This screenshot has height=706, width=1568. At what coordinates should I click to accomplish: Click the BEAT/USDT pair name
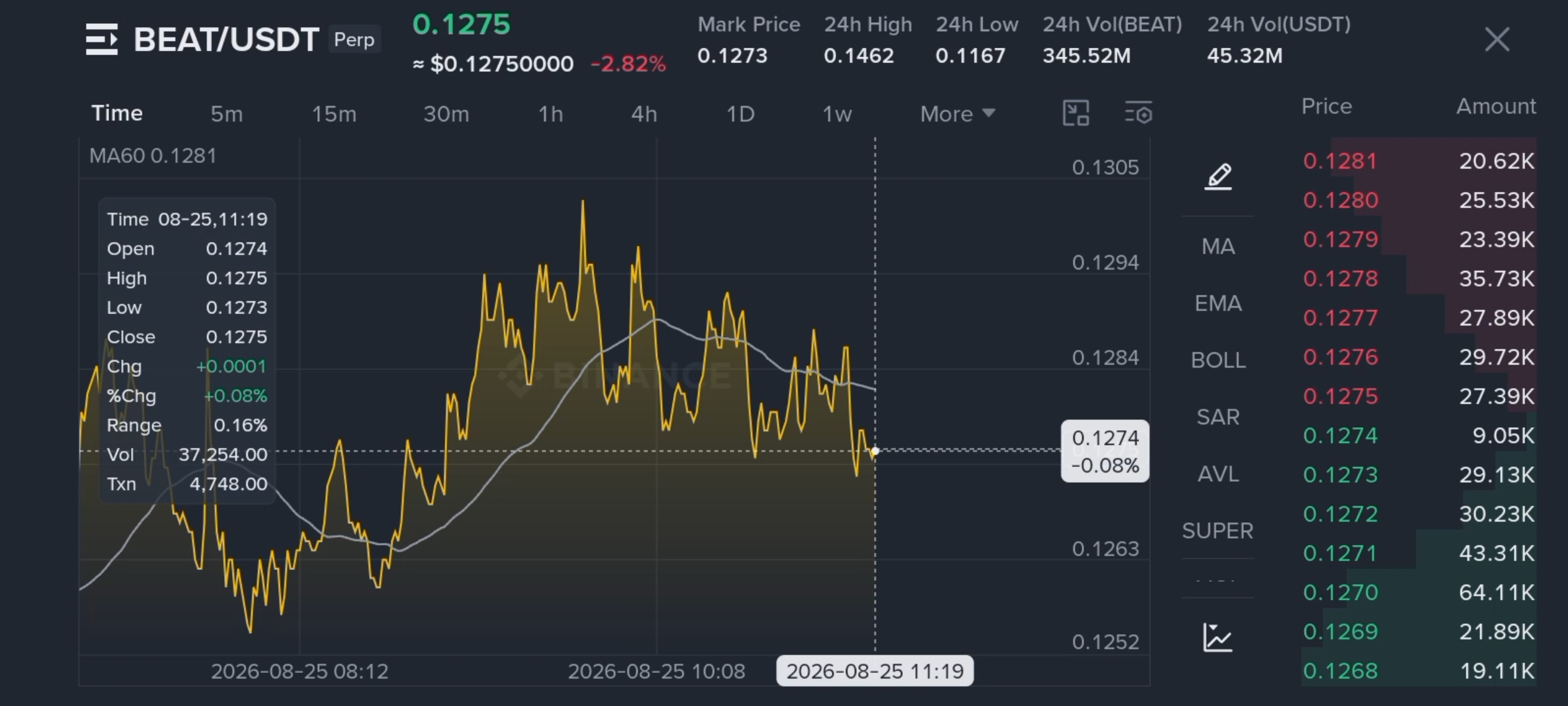(226, 40)
